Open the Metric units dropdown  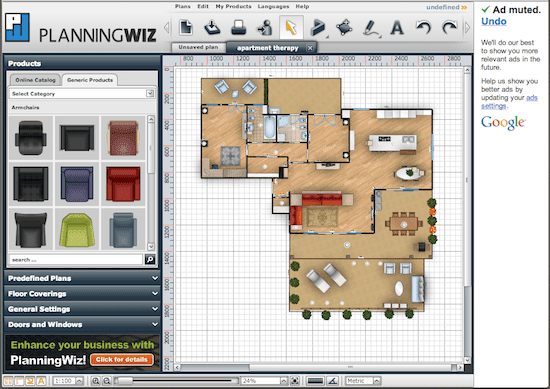coord(363,381)
